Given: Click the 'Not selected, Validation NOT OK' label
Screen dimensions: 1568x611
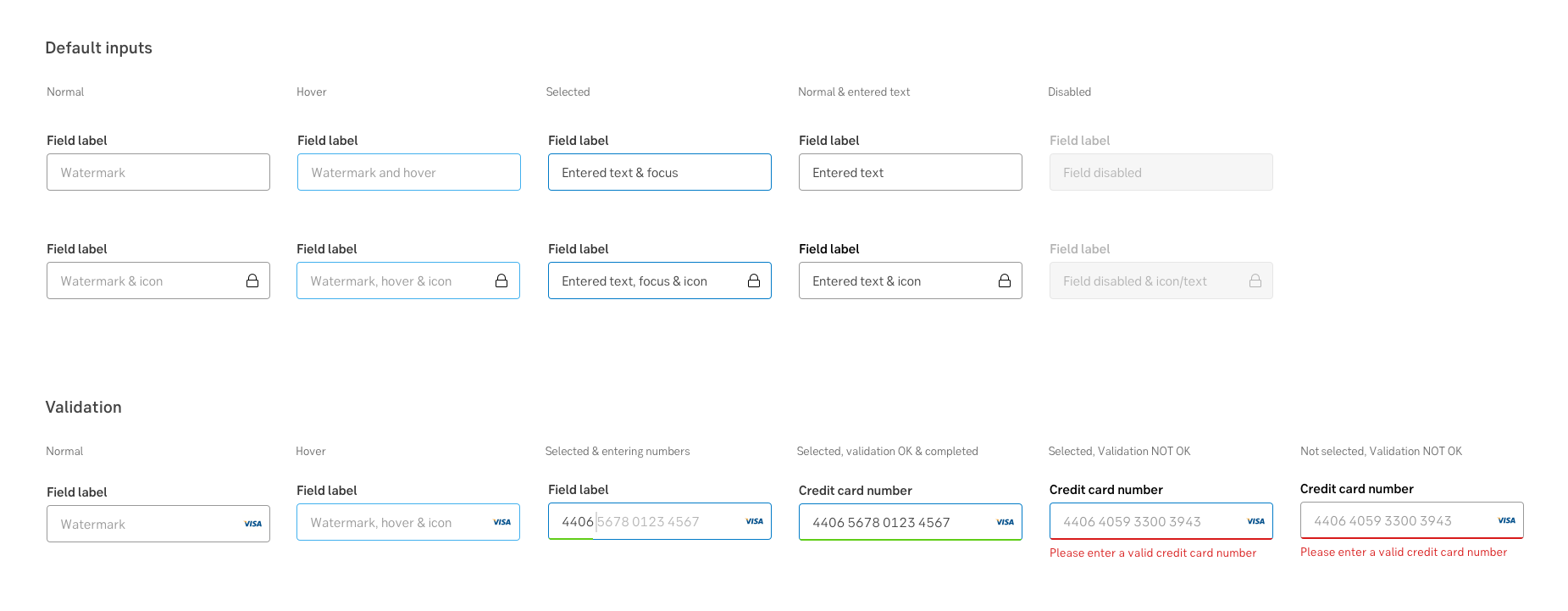Looking at the screenshot, I should (x=1381, y=451).
